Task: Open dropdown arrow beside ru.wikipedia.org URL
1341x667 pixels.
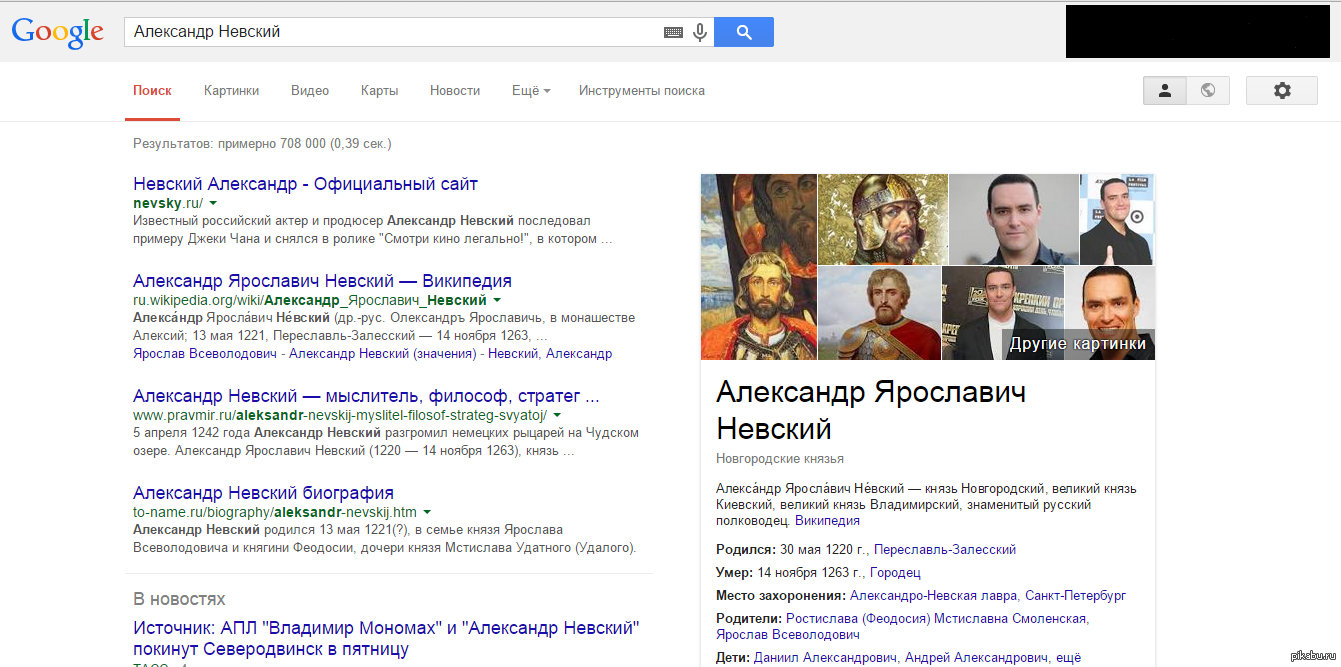Action: coord(497,300)
